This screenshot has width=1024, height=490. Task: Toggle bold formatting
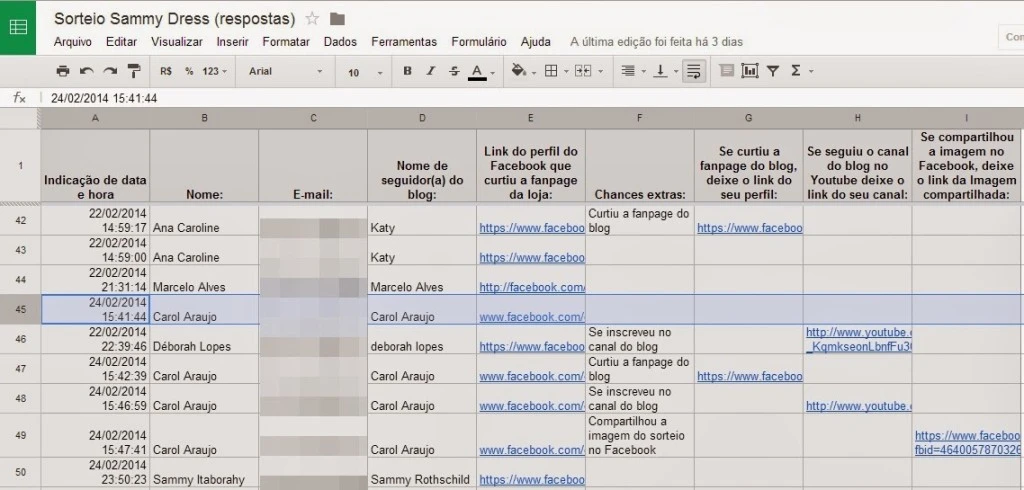[408, 71]
